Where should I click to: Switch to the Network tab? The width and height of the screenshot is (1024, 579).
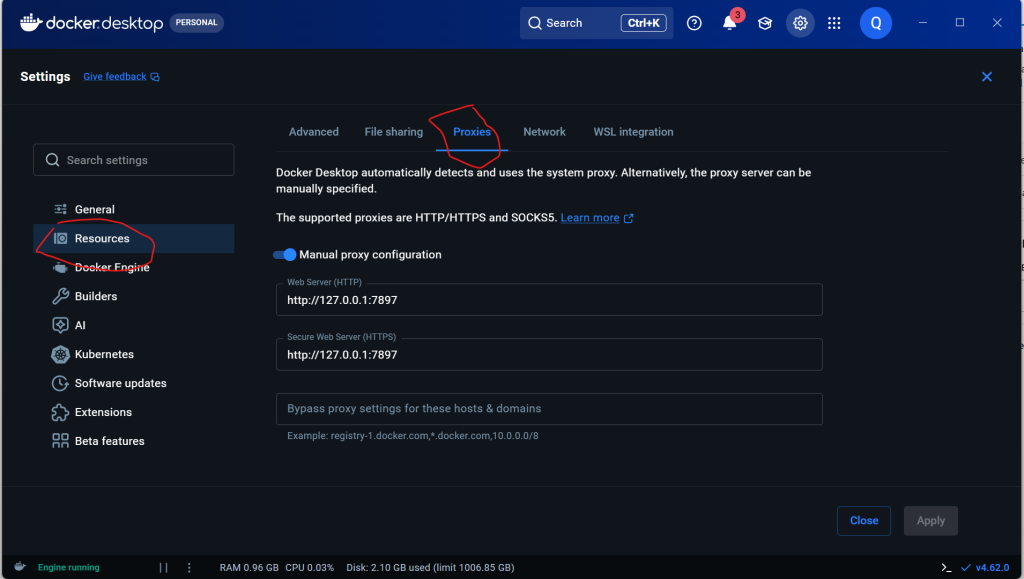point(544,132)
